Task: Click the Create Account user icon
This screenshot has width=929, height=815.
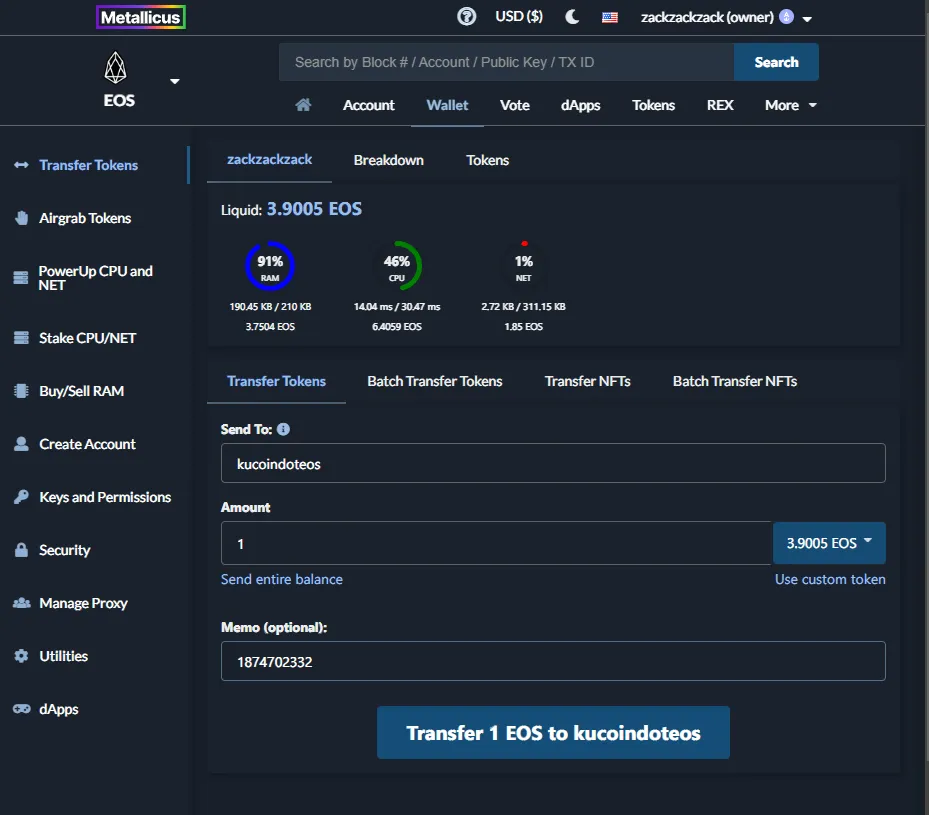Action: tap(21, 444)
